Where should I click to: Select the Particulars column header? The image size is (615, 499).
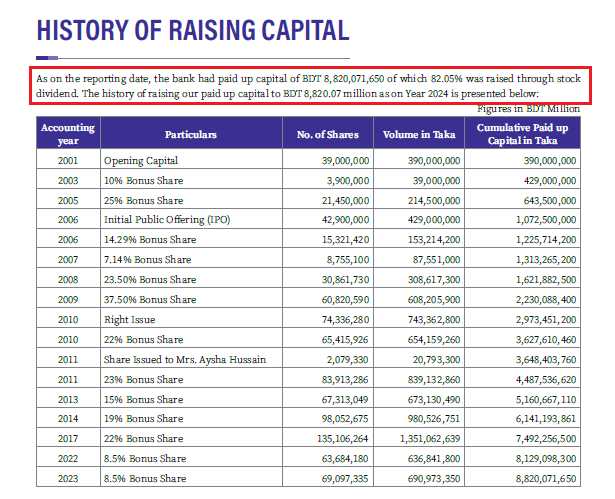tap(191, 134)
